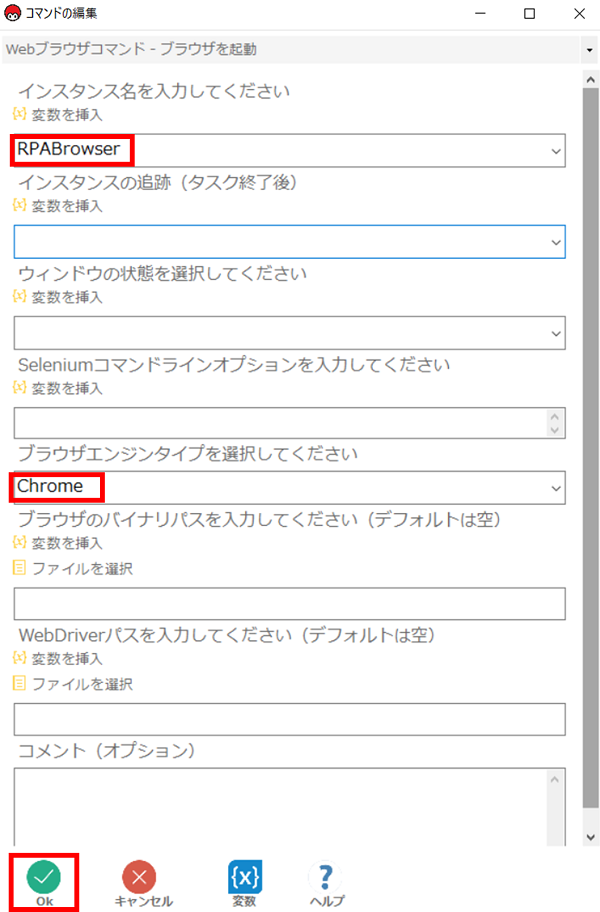Expand the RPABrowser instance name dropdown
The image size is (600, 912).
click(556, 151)
